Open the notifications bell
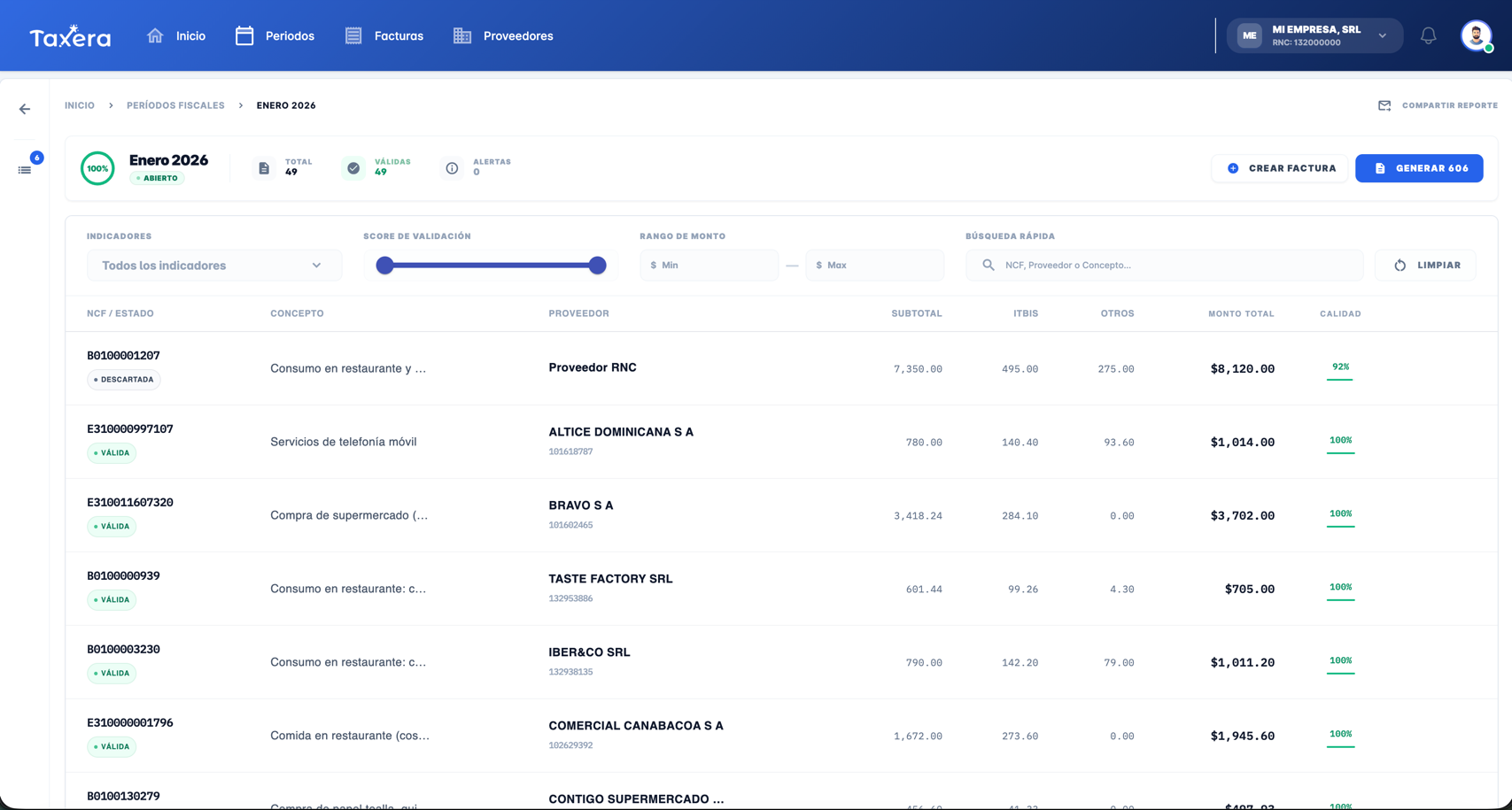Image resolution: width=1512 pixels, height=810 pixels. click(1428, 35)
